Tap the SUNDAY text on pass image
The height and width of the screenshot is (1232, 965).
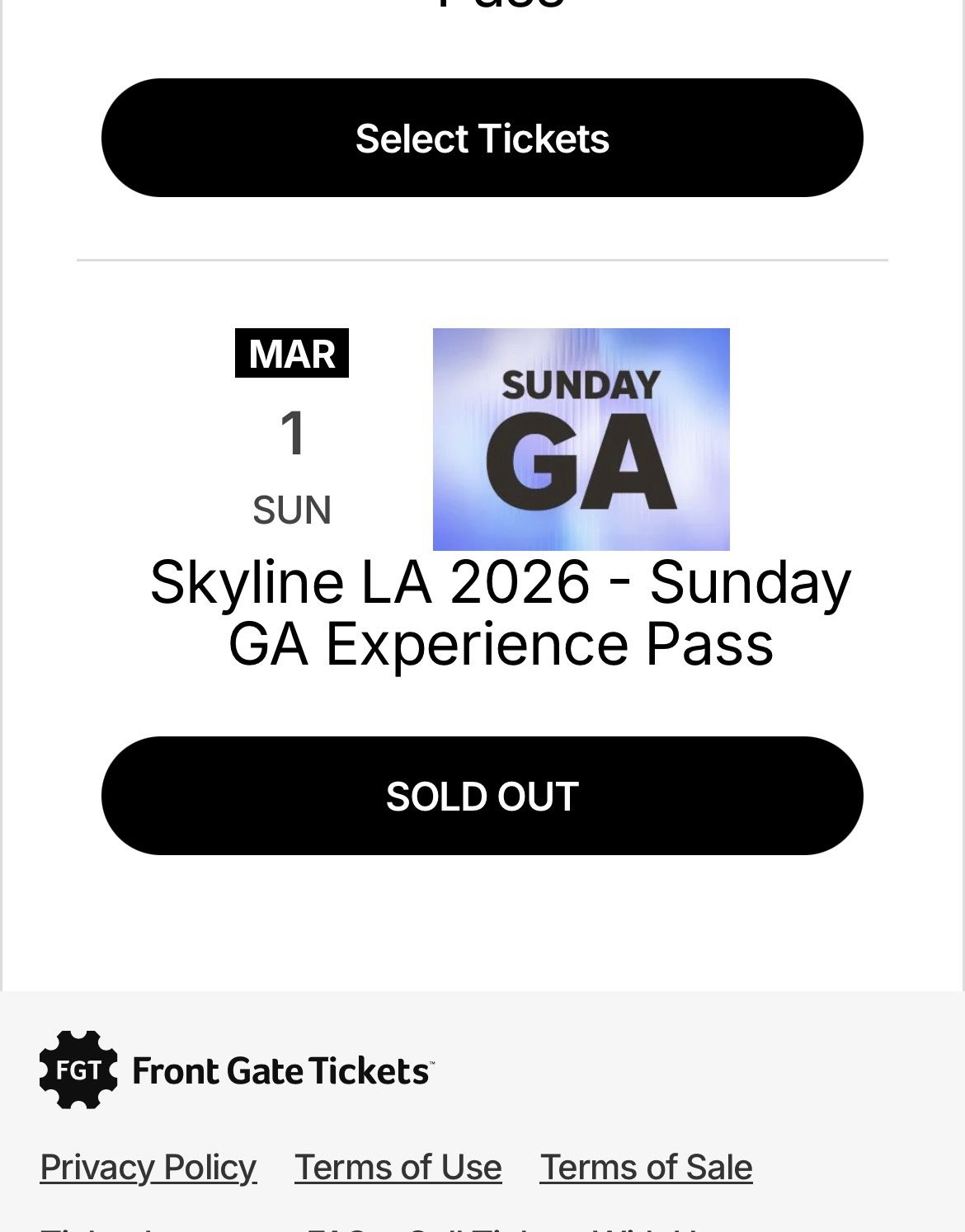(x=581, y=385)
